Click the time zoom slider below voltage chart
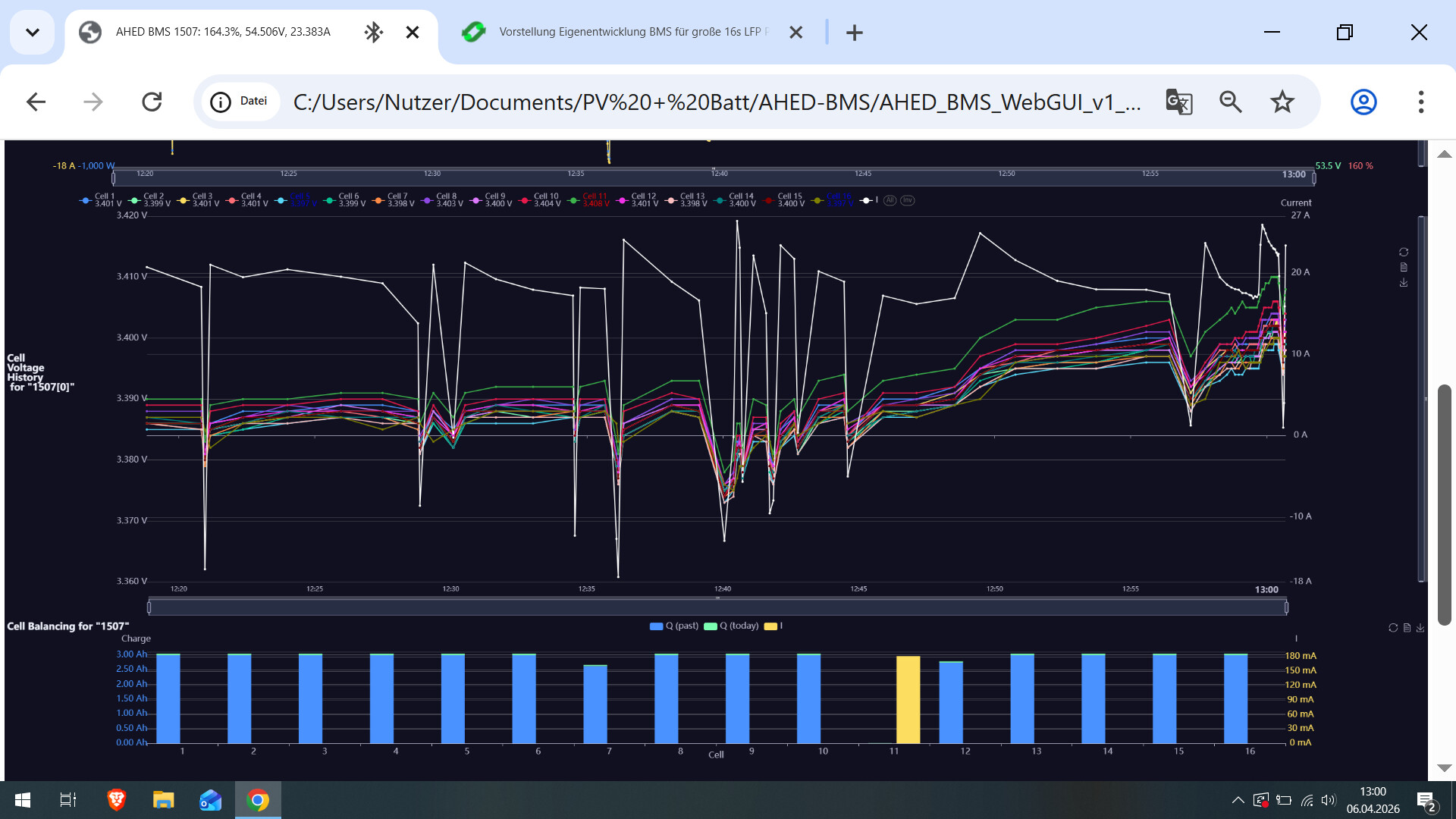Screen dimensions: 1456x819 717,607
